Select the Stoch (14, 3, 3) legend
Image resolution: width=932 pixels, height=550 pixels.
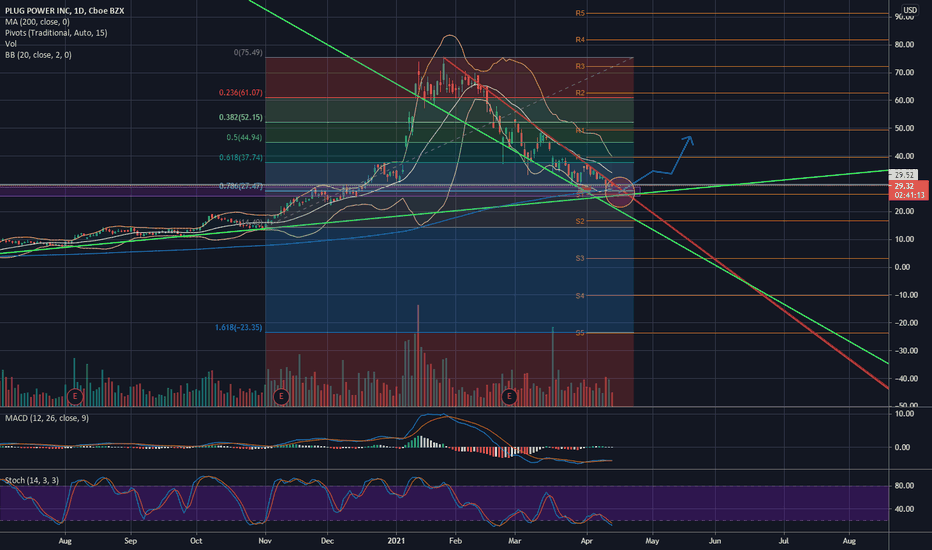(x=32, y=480)
